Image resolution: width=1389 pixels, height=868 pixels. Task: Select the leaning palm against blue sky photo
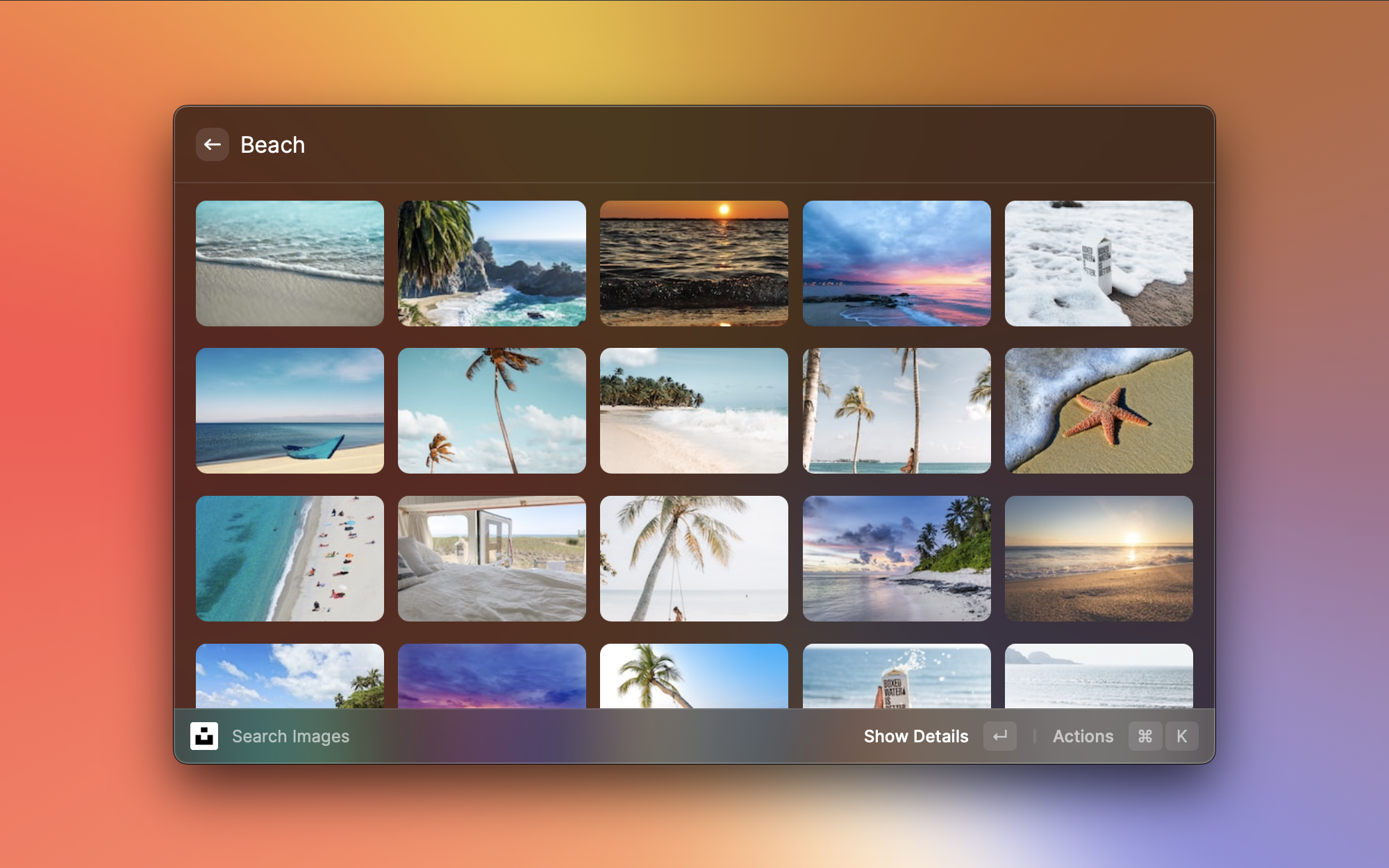click(x=492, y=411)
